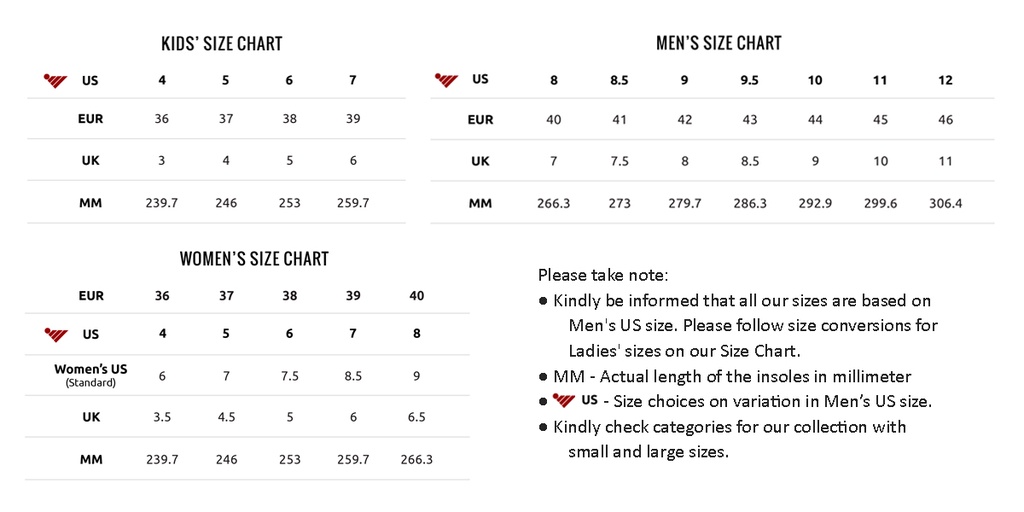Viewport: 1024px width, 512px height.
Task: Click men's EUR size 46 cell
Action: point(945,120)
